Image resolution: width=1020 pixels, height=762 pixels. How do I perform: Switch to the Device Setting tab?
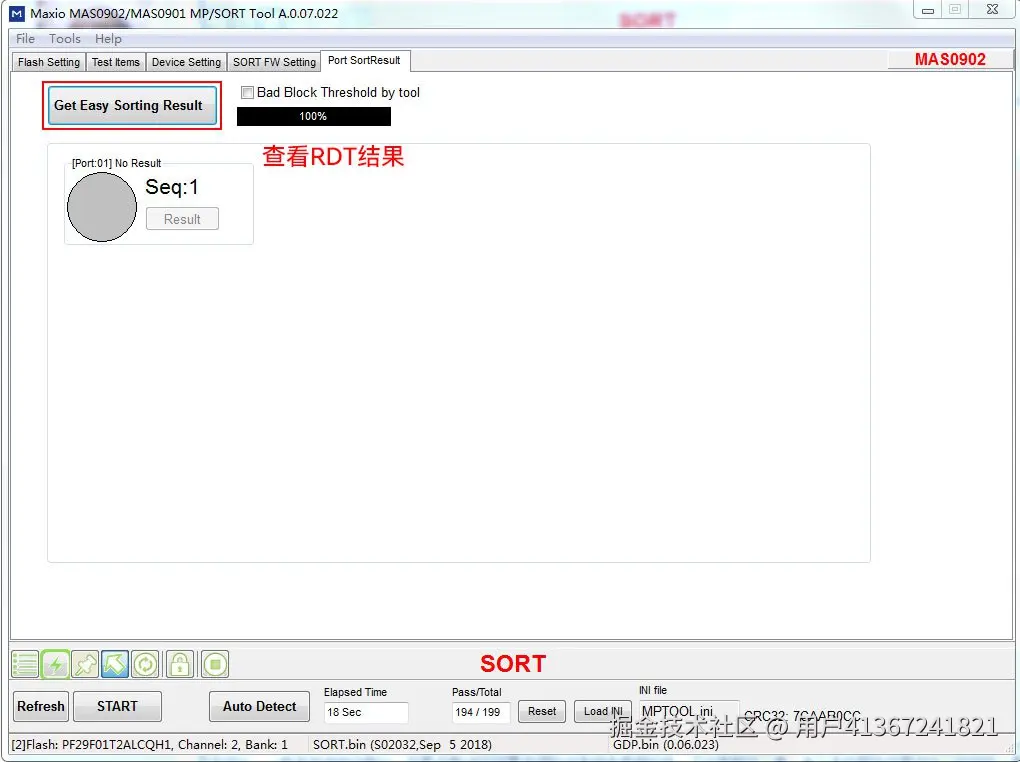pyautogui.click(x=186, y=62)
